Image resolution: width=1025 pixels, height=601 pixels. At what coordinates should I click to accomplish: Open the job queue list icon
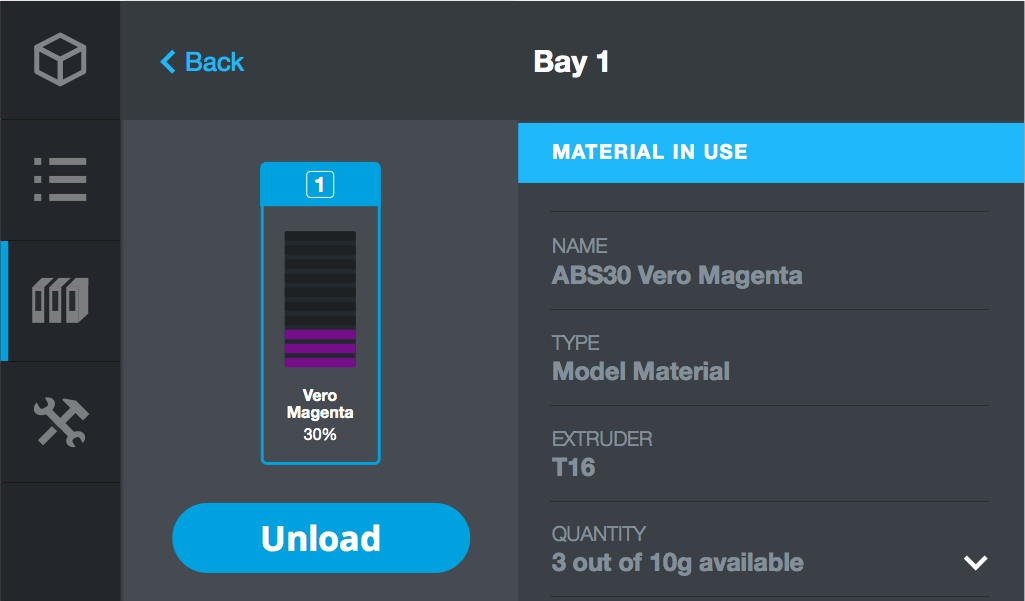(x=60, y=179)
